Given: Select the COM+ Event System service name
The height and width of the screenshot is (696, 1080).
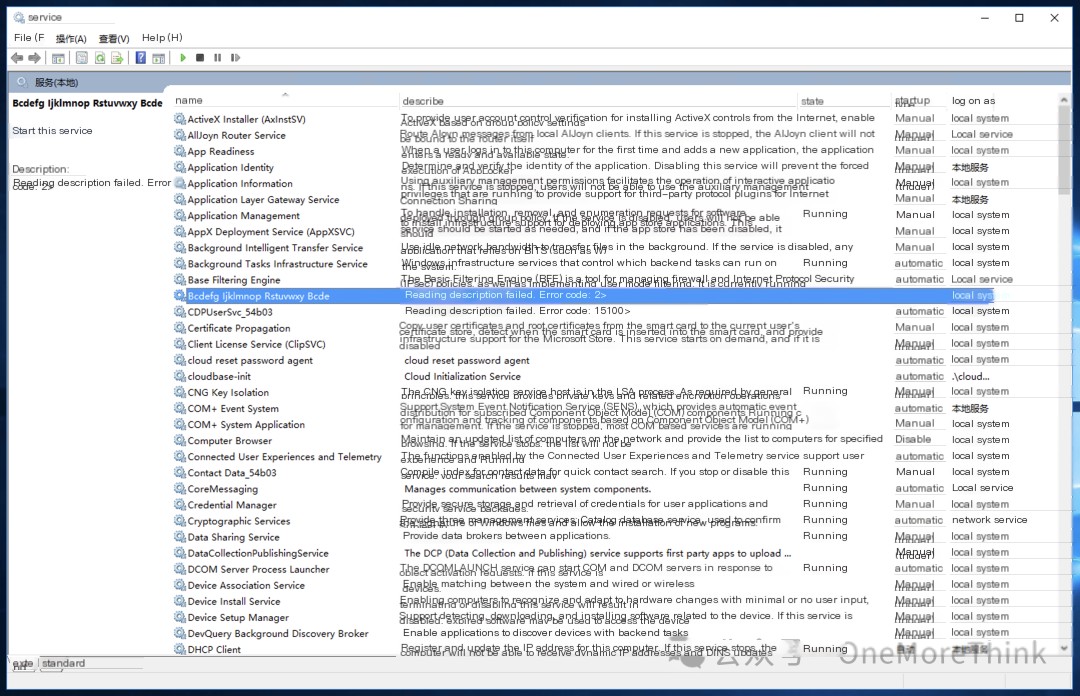Looking at the screenshot, I should click(233, 409).
